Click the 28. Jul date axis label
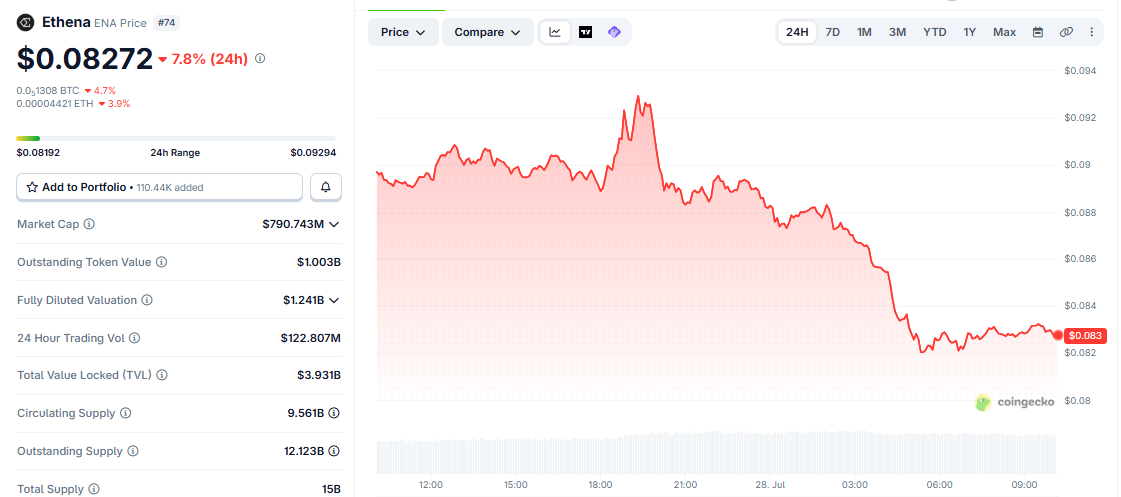Screen dimensions: 1121x497 770,485
